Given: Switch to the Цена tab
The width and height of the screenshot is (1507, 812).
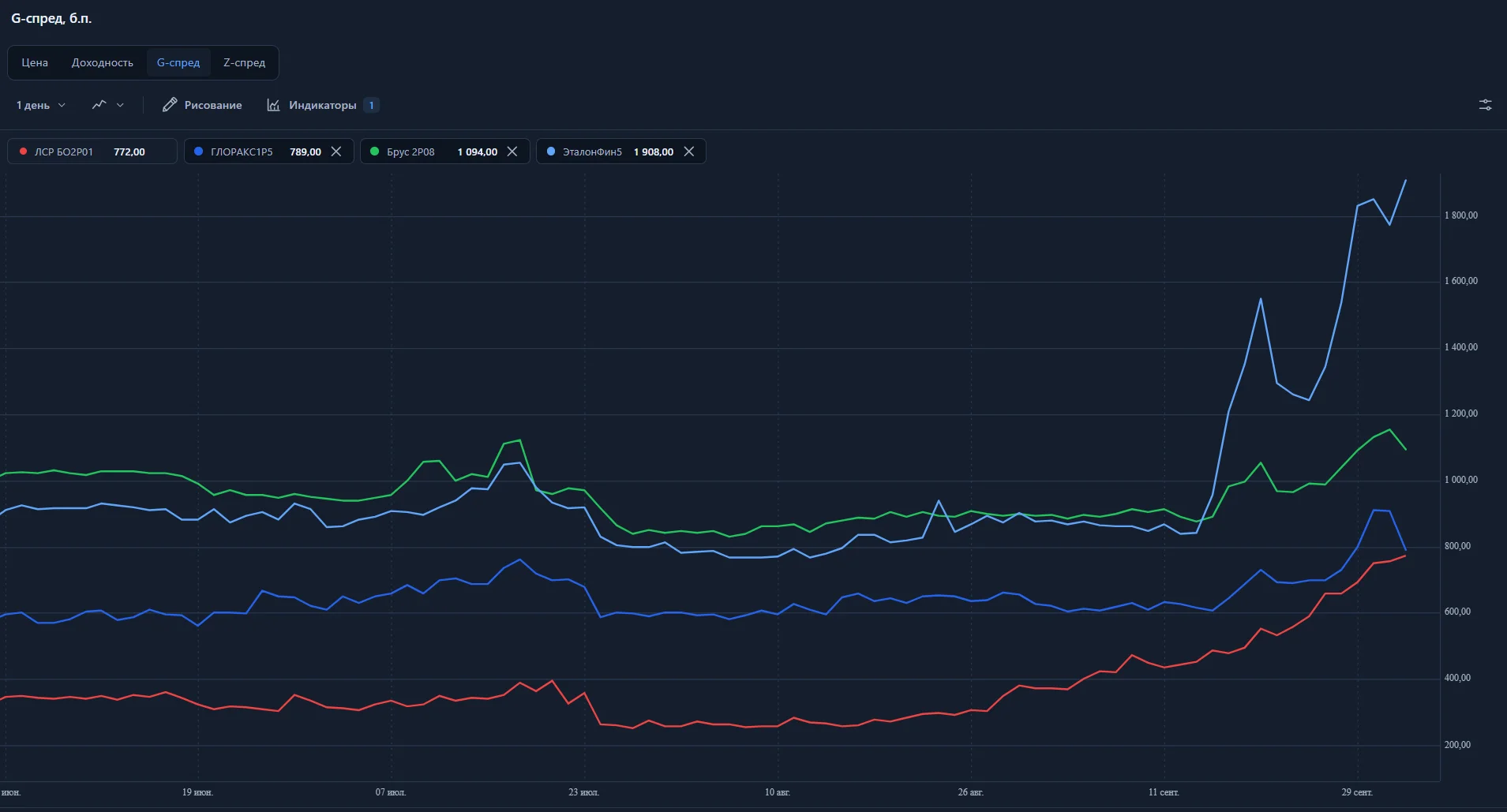Looking at the screenshot, I should coord(35,62).
